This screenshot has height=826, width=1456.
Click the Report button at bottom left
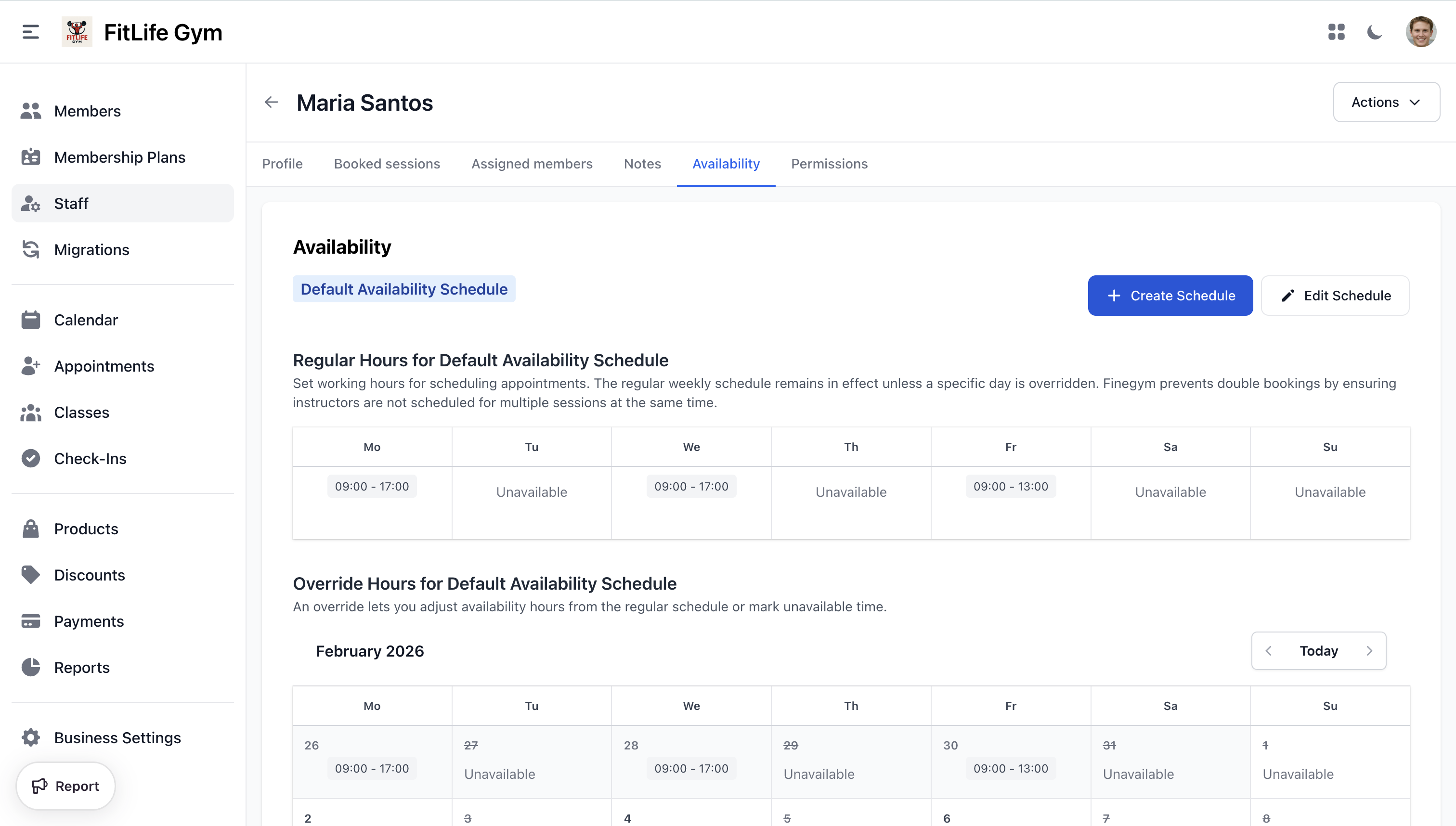(66, 786)
